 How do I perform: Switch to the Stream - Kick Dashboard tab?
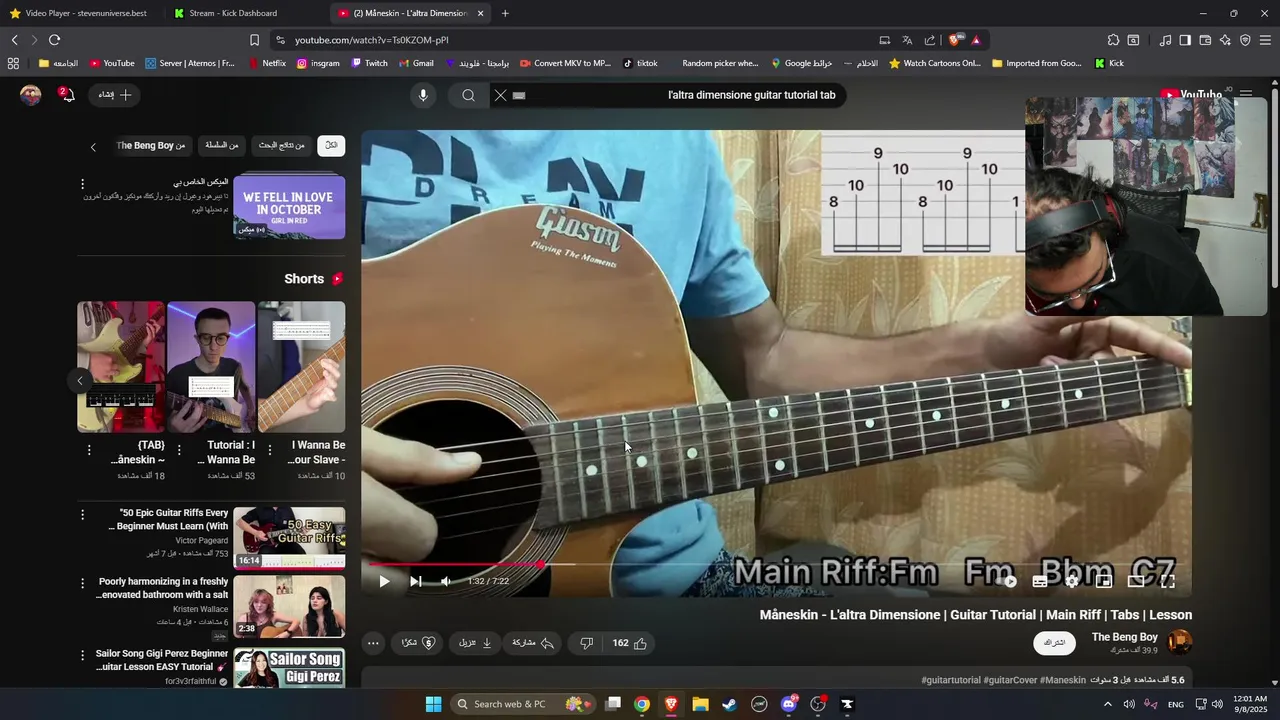(x=240, y=13)
